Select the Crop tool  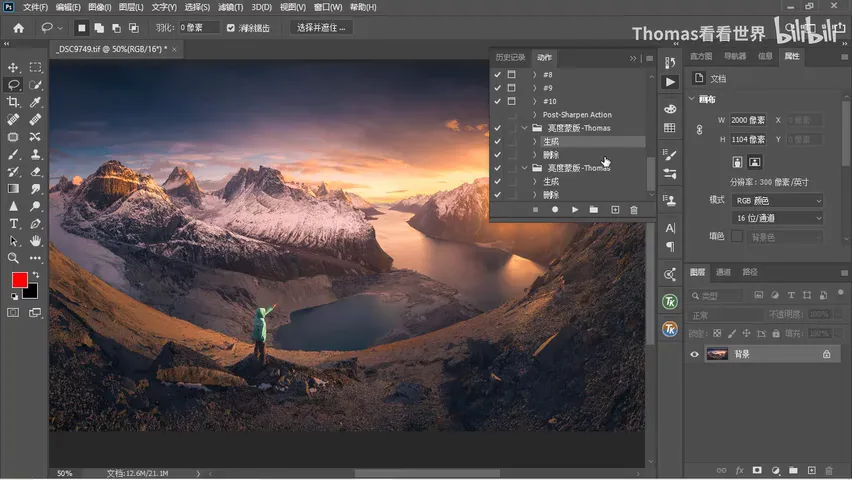(13, 102)
